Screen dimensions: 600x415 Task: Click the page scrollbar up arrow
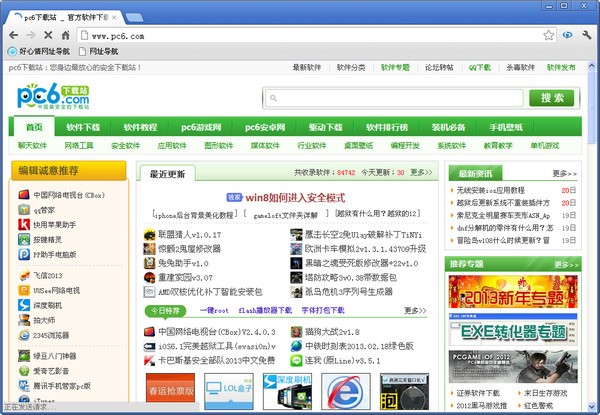point(592,65)
